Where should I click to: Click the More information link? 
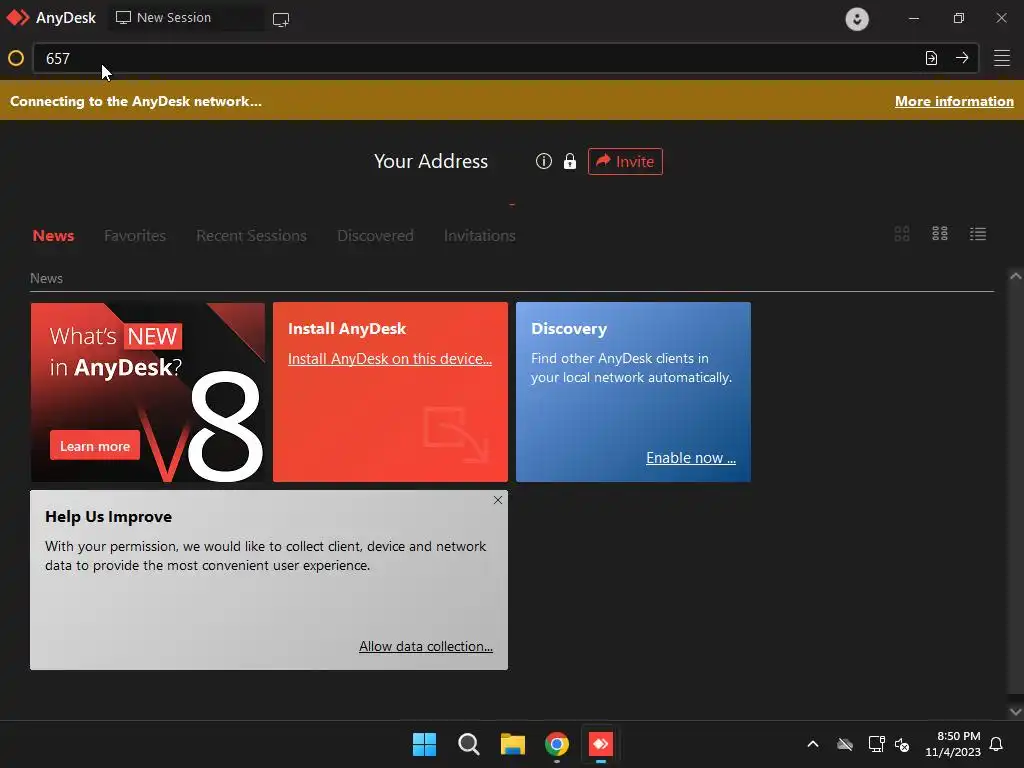(x=954, y=101)
